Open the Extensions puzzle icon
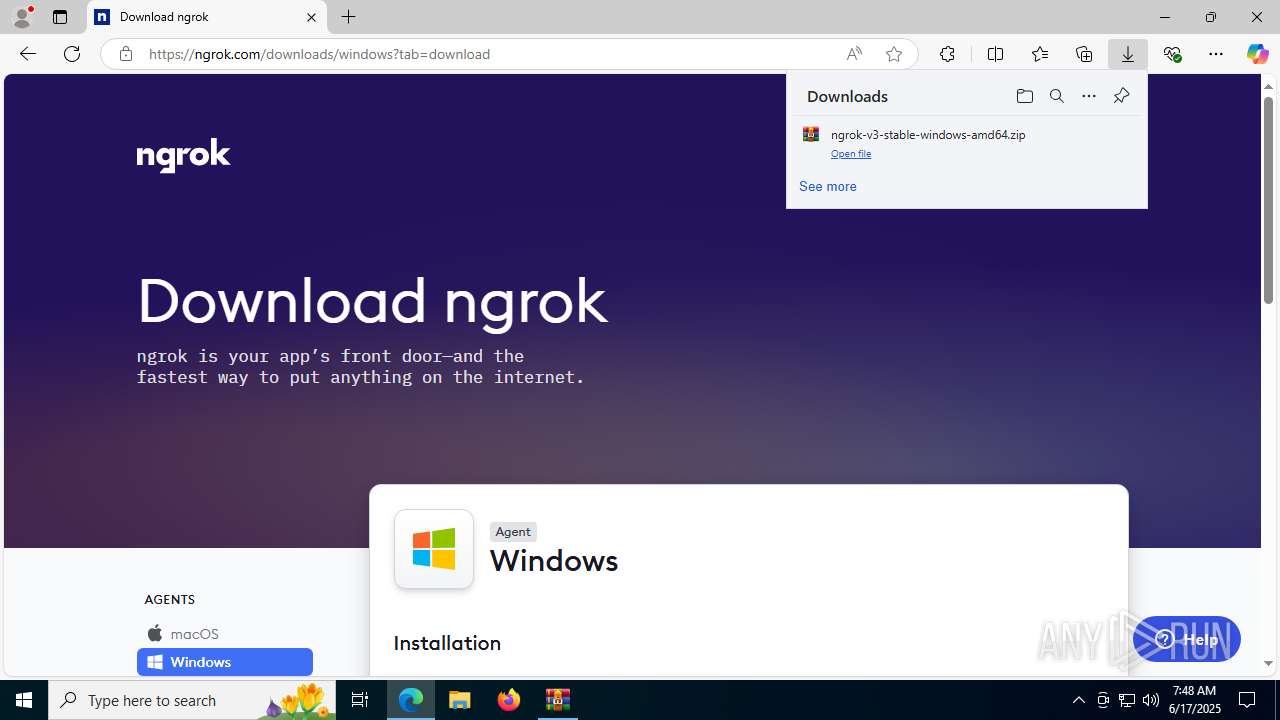1280x720 pixels. coord(947,54)
